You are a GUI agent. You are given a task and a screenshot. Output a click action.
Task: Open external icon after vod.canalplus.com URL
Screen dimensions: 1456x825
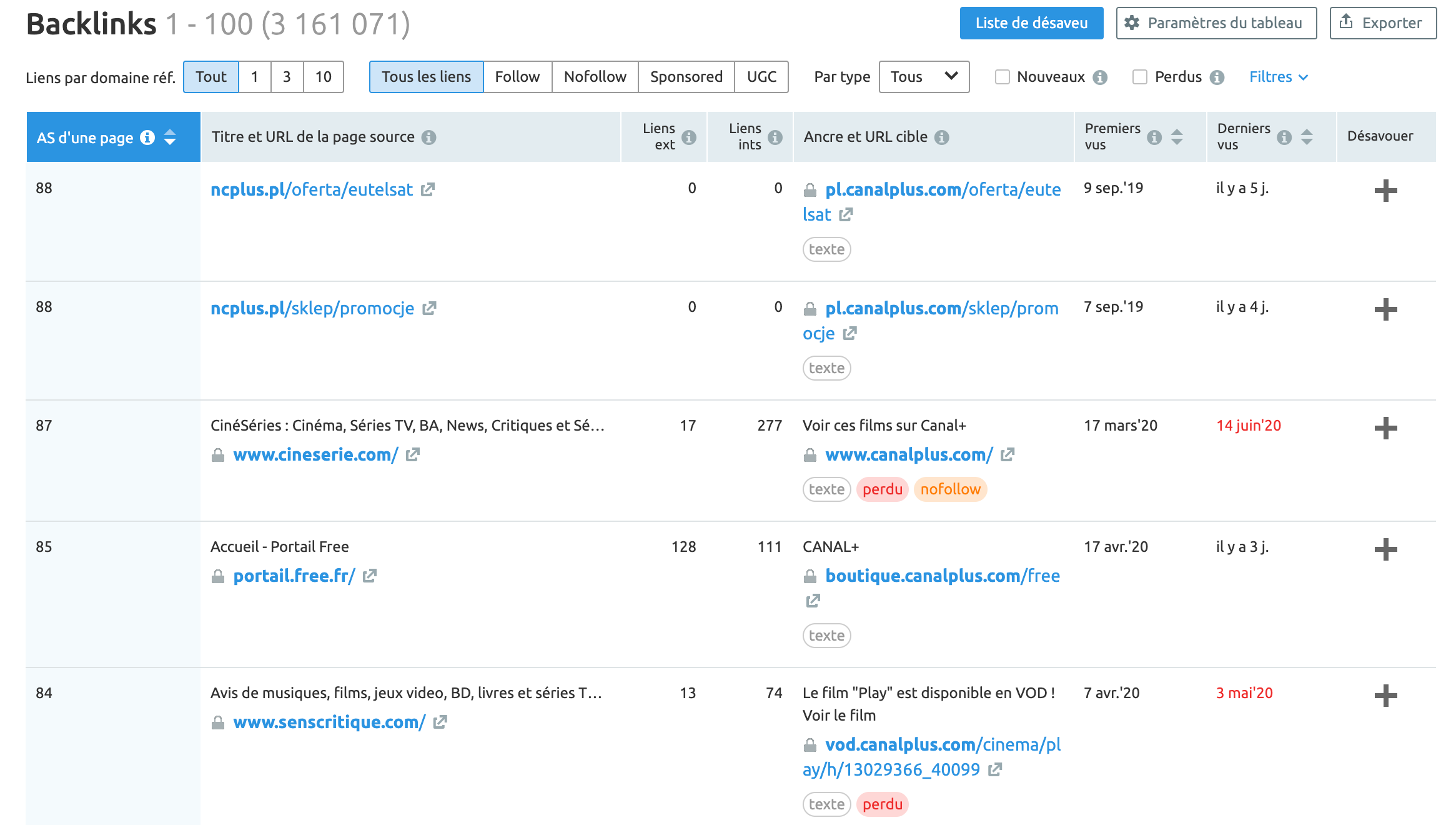coord(995,769)
